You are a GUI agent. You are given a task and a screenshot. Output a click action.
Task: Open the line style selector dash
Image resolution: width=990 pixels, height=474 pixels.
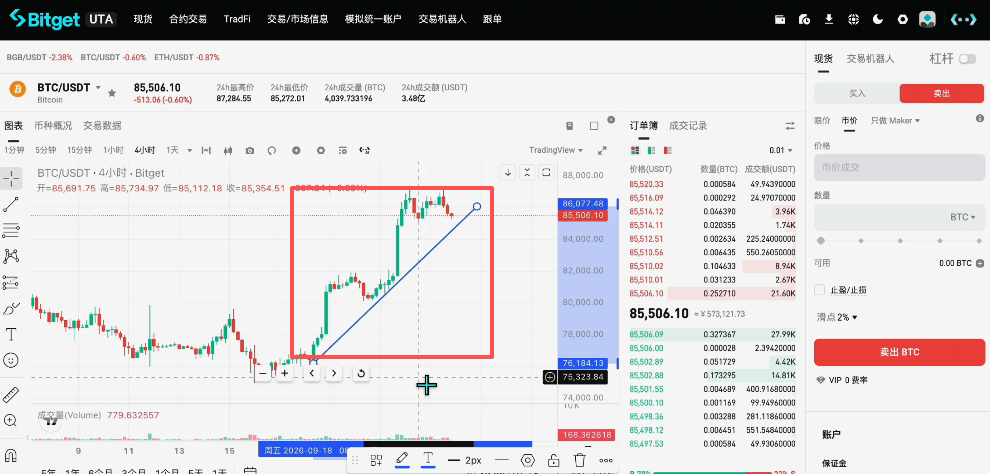pos(502,460)
